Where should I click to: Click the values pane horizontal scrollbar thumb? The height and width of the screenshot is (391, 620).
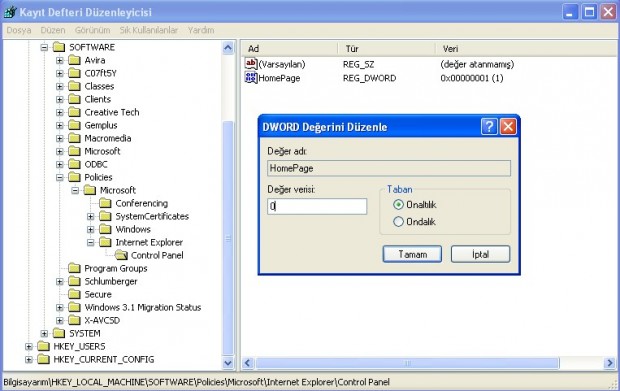pos(407,363)
